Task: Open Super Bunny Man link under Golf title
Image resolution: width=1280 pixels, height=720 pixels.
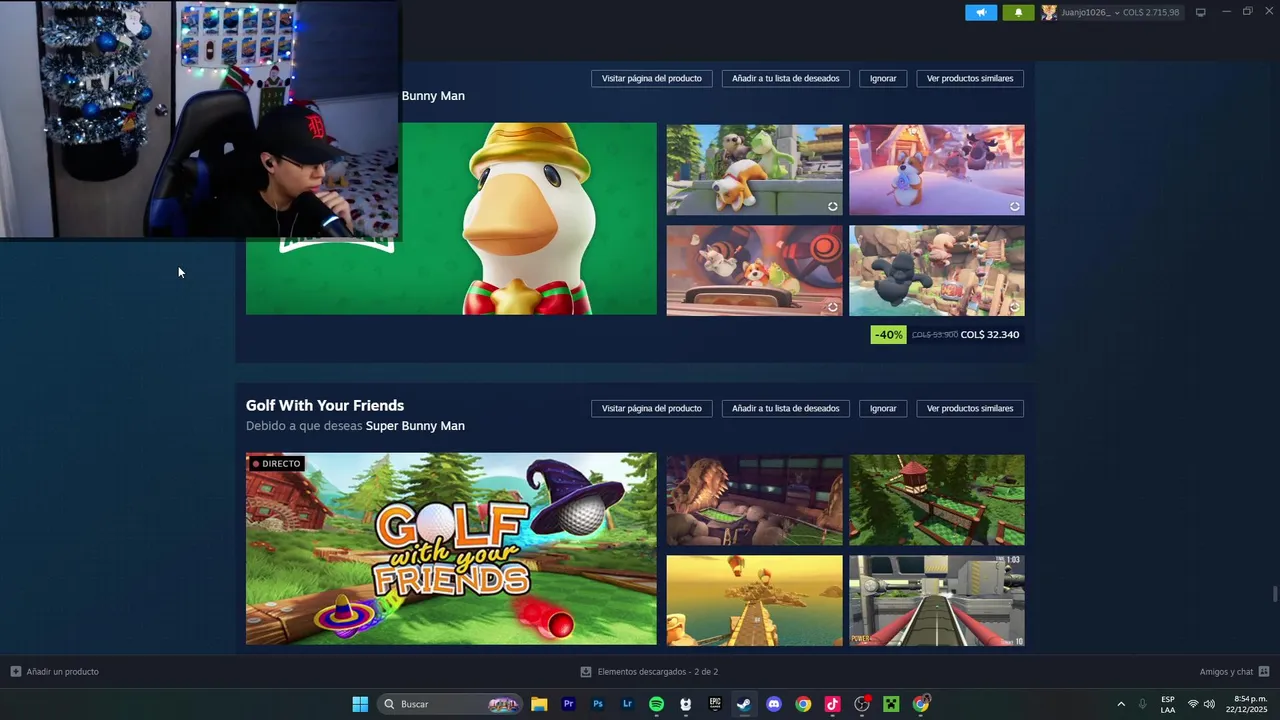Action: (415, 426)
